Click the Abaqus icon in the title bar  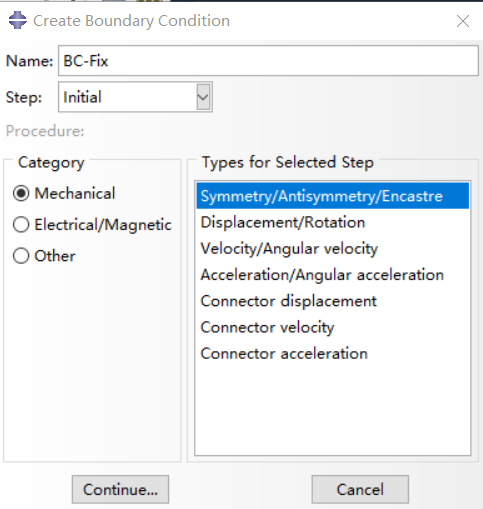pyautogui.click(x=18, y=20)
